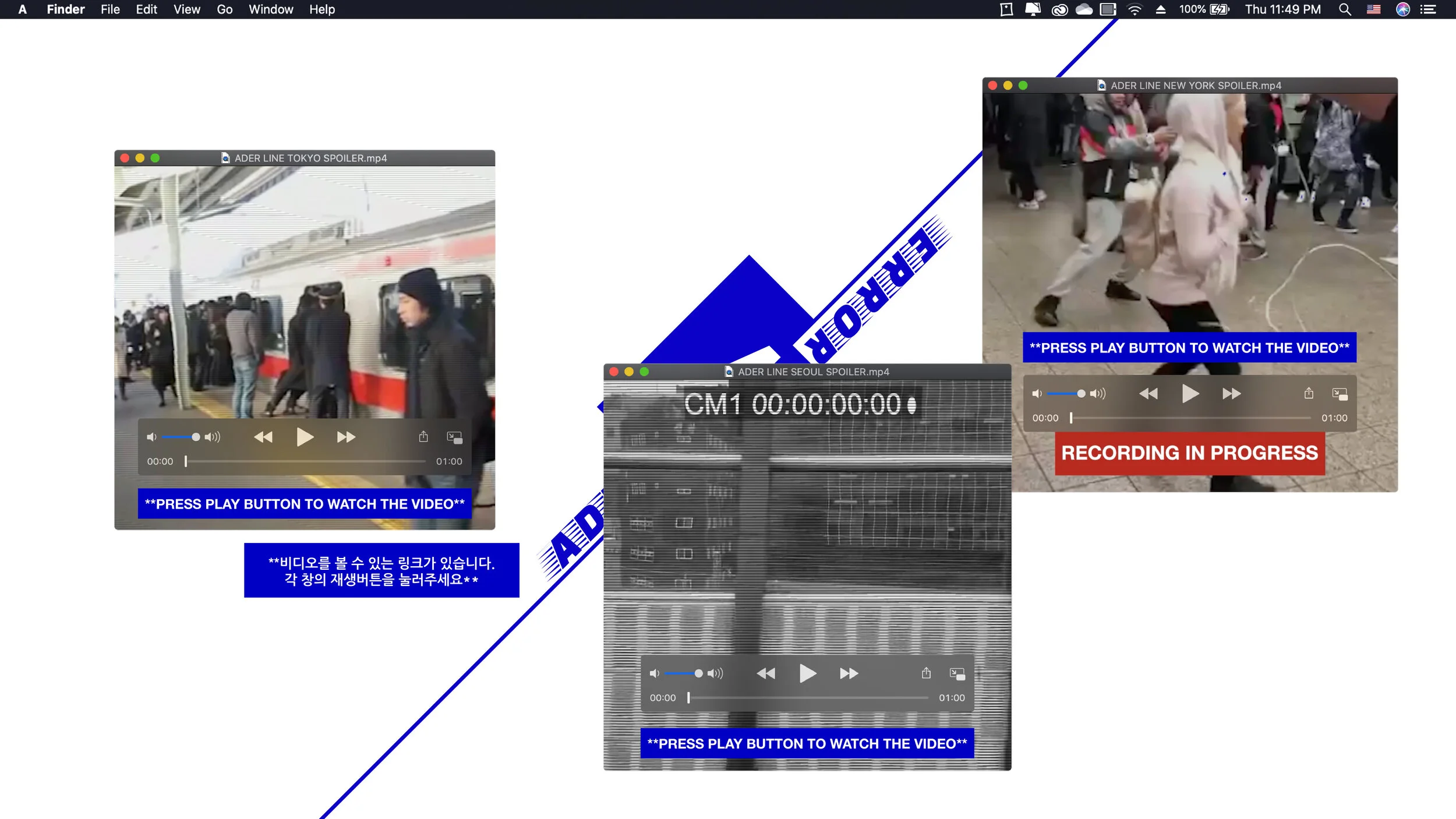The width and height of the screenshot is (1456, 819).
Task: Click Korean video link instructions banner
Action: click(x=381, y=570)
